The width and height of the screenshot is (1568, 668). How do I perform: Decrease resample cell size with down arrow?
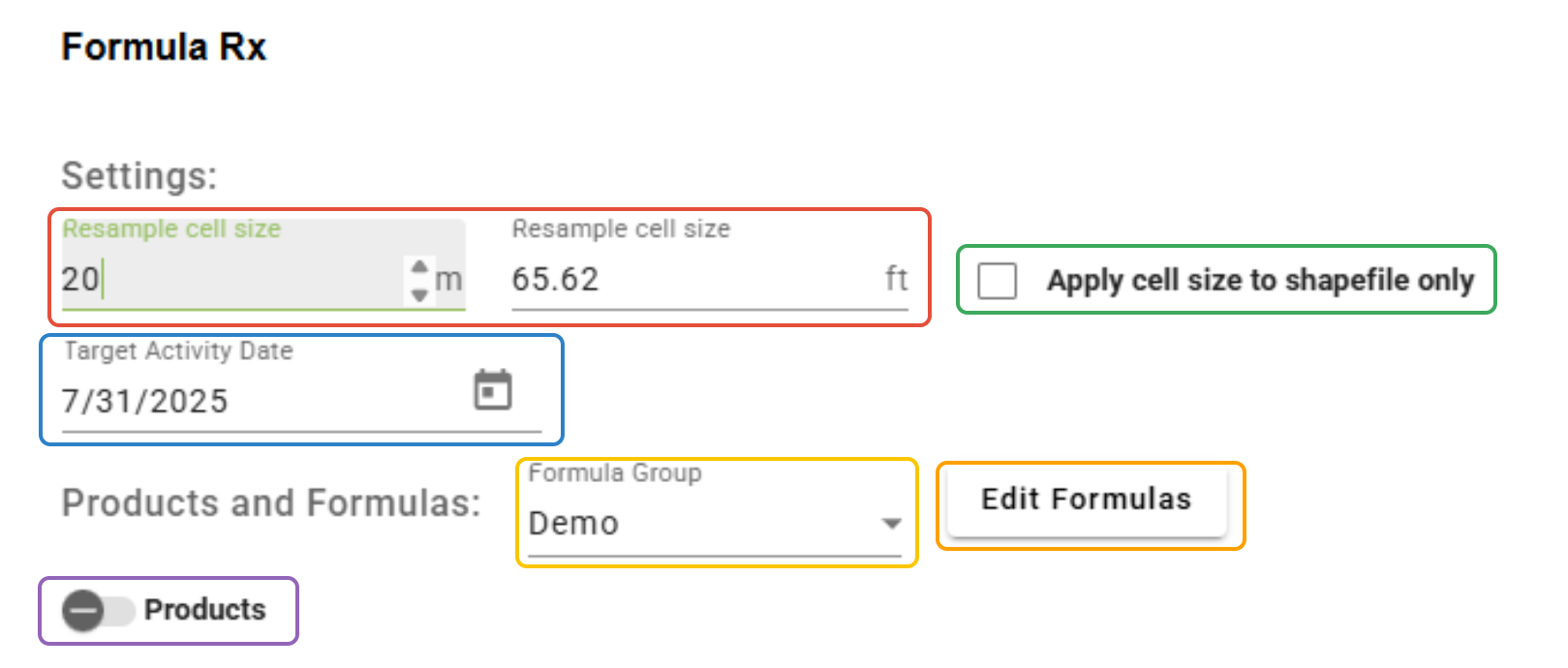pos(419,294)
